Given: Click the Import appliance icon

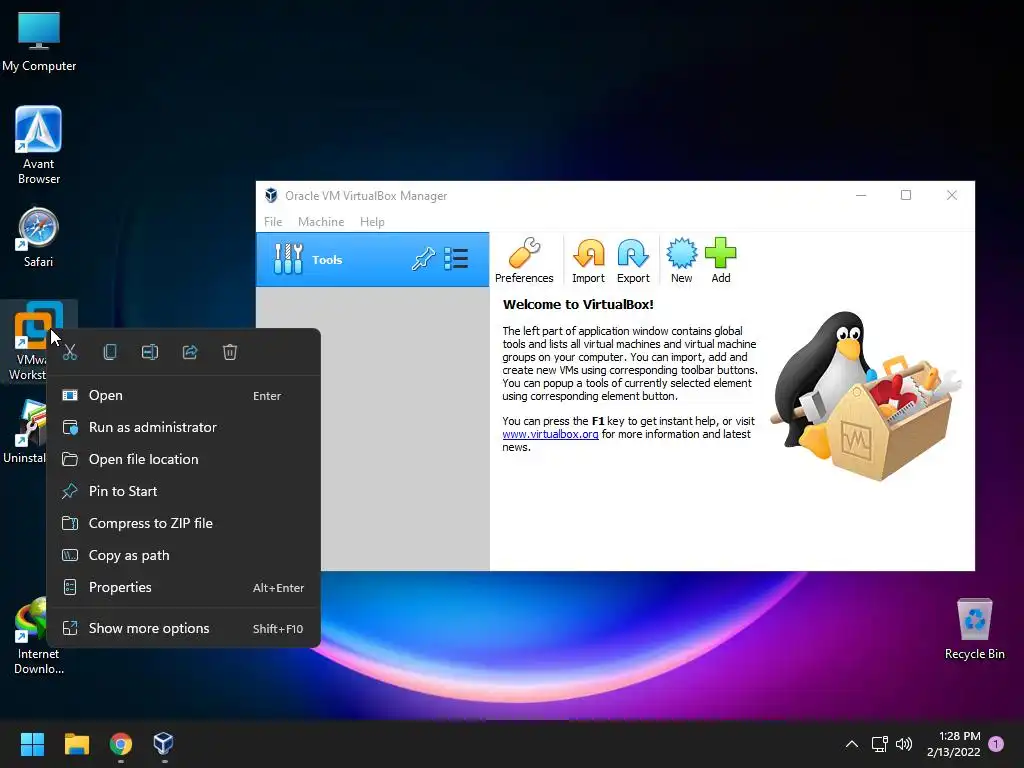Looking at the screenshot, I should point(588,260).
